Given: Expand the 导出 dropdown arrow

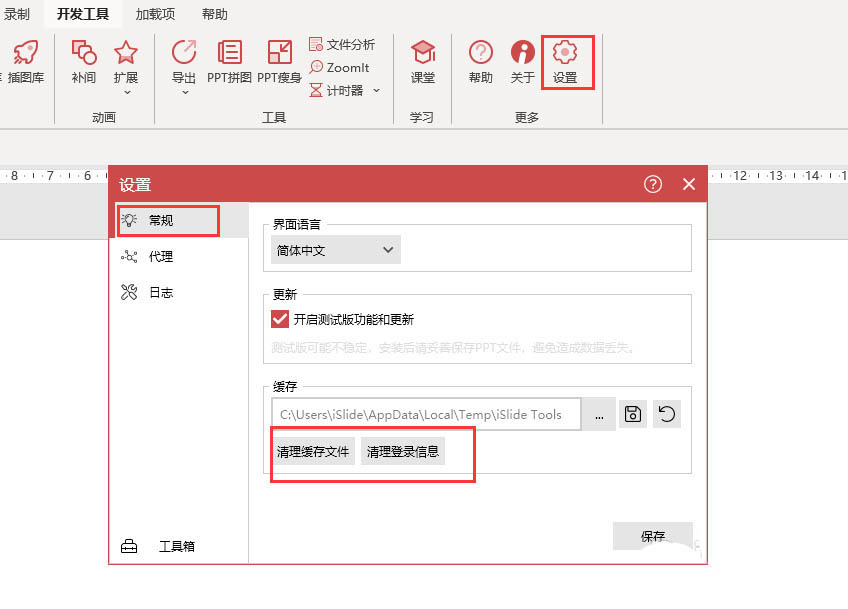Looking at the screenshot, I should pos(185,92).
